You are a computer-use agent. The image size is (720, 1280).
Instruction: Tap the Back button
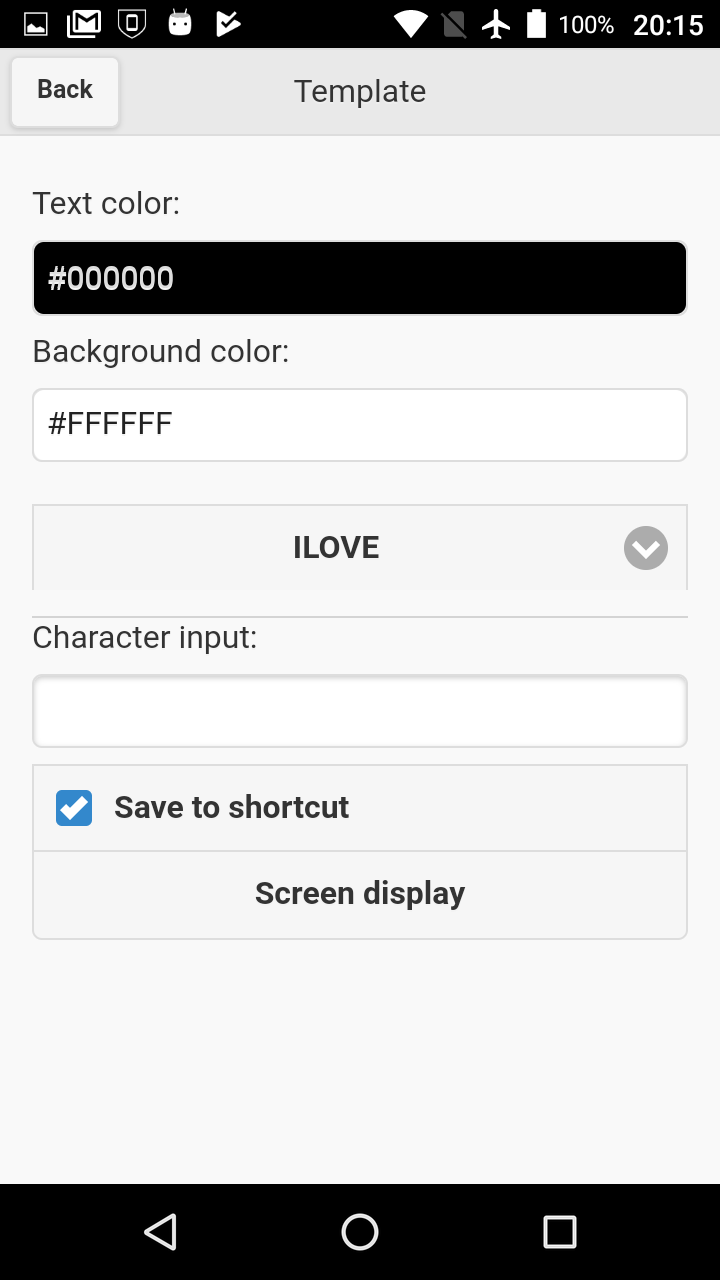[x=65, y=91]
